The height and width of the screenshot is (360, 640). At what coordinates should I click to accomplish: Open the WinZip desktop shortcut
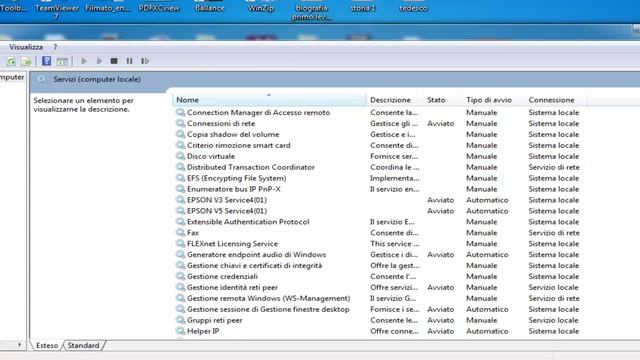(261, 8)
